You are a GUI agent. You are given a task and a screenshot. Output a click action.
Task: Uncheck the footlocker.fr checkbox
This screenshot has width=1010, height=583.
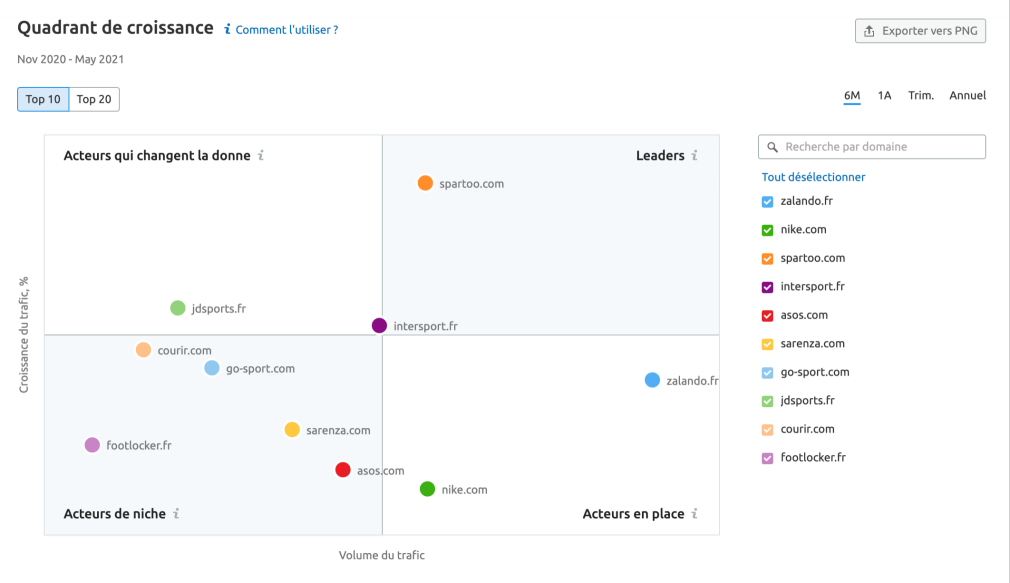coord(767,458)
